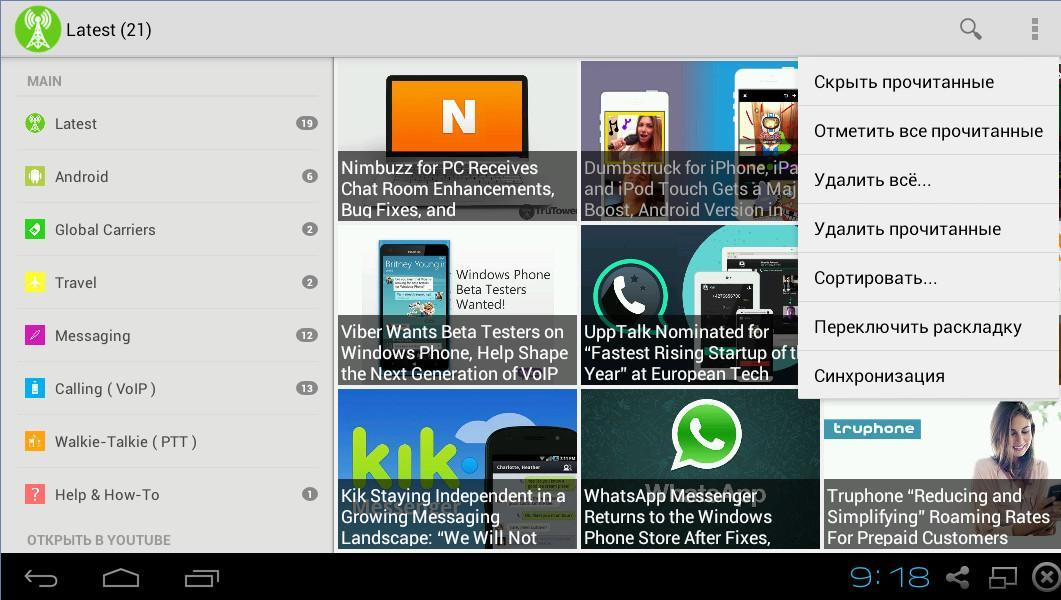The image size is (1061, 600).
Task: Open Help & How-To category in sidebar
Action: point(169,494)
